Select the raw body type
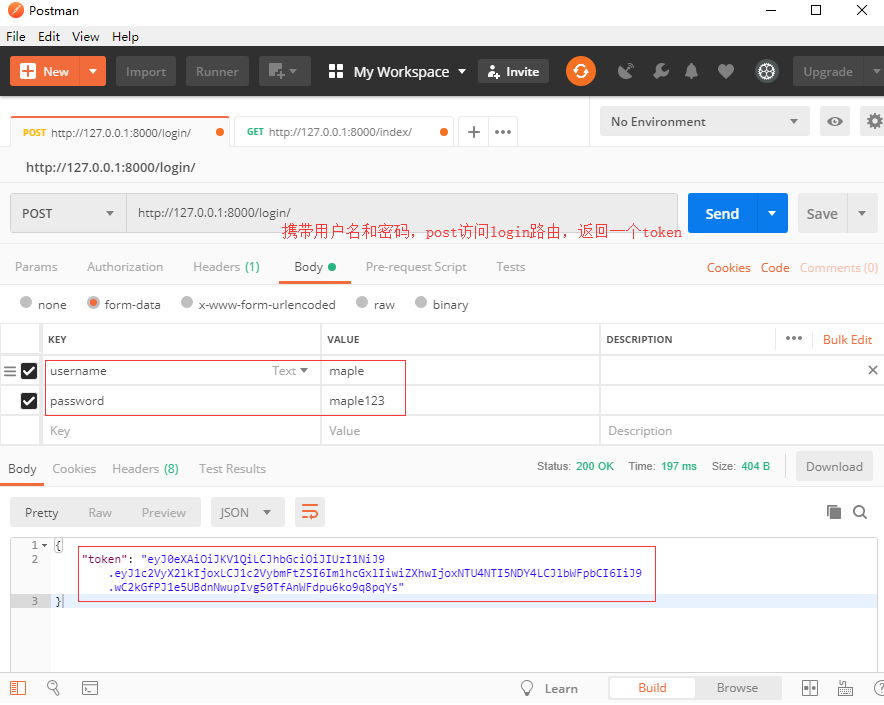This screenshot has width=884, height=705. (x=362, y=302)
